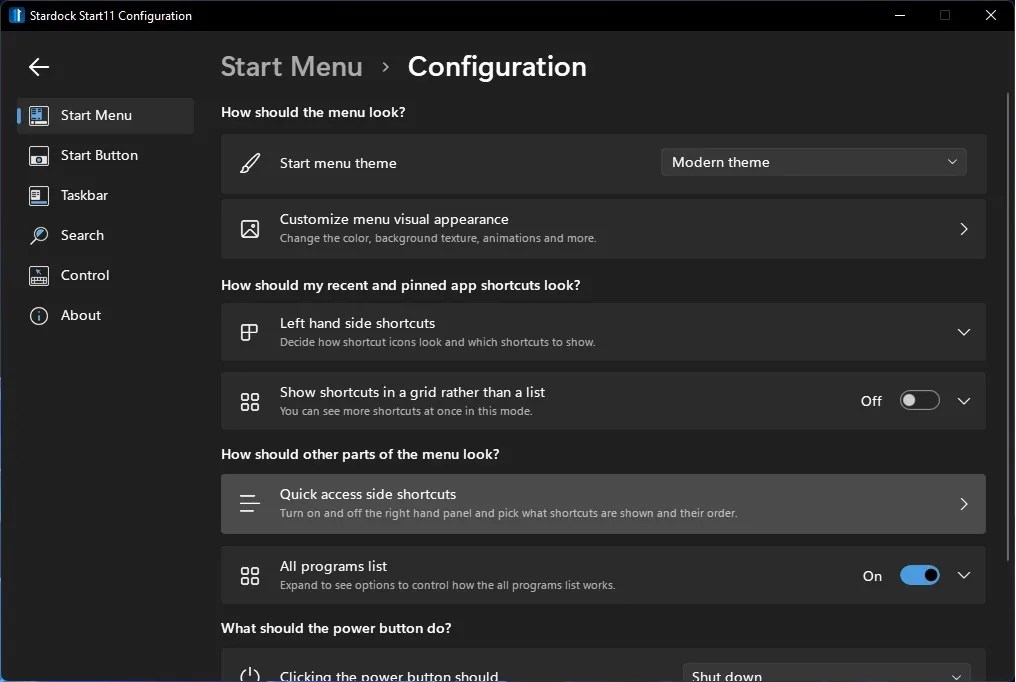The width and height of the screenshot is (1016, 682).
Task: Click the grid icon beside Show shortcuts in a grid
Action: coord(250,402)
